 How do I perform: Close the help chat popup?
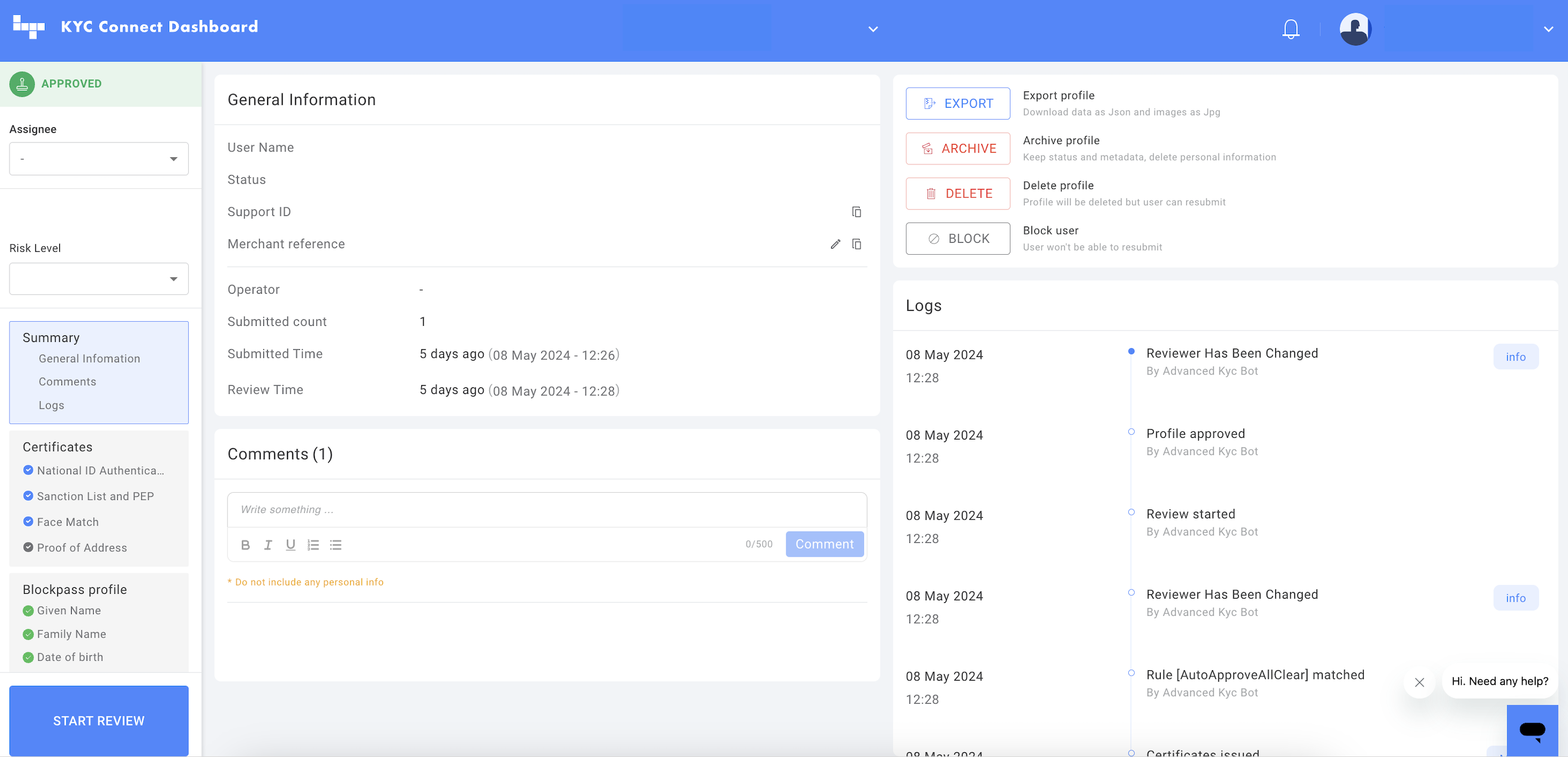coord(1419,682)
